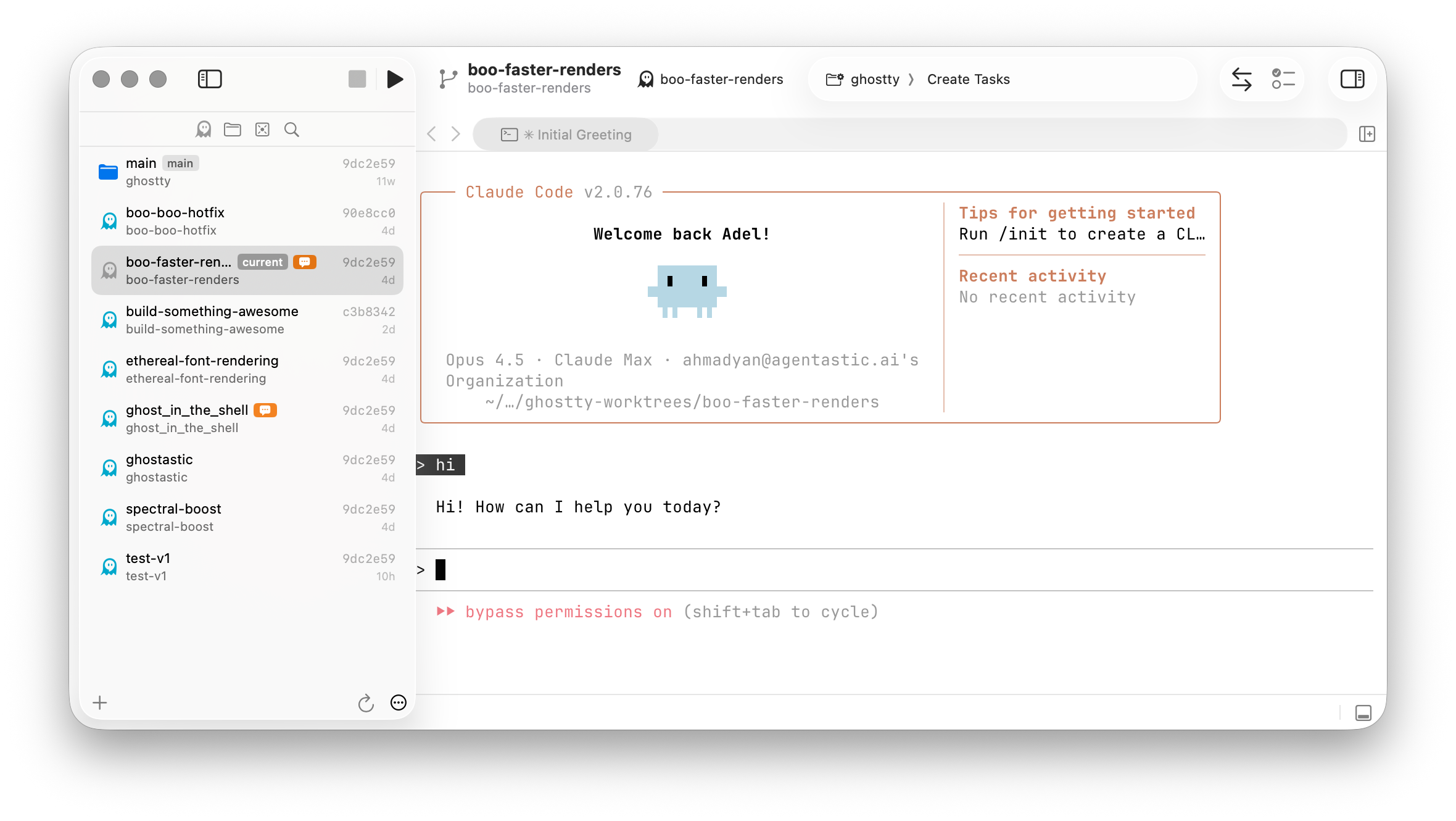Image resolution: width=1456 pixels, height=821 pixels.
Task: Click the back chevron next to the tab bar
Action: point(431,133)
